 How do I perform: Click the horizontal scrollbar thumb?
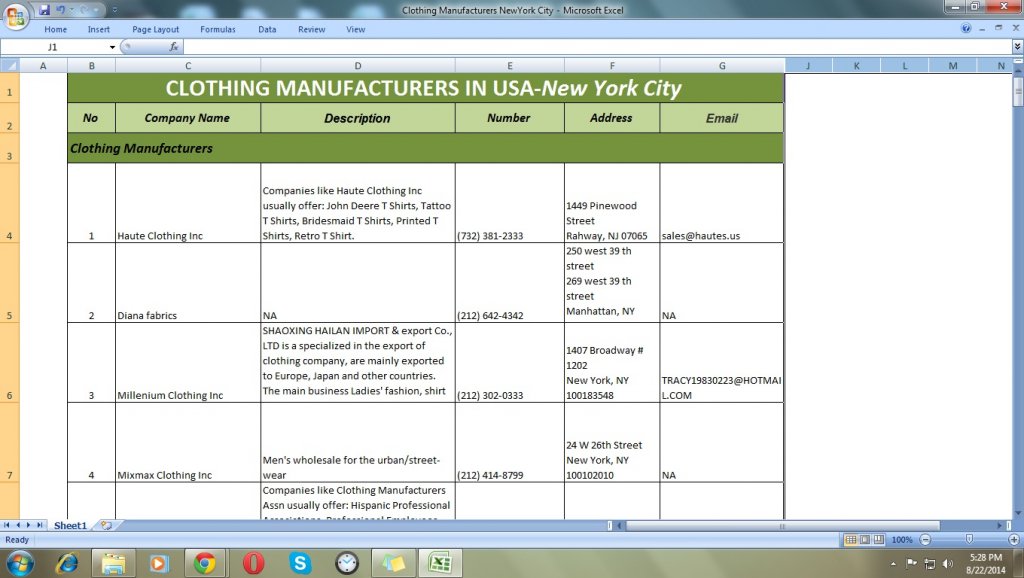[x=782, y=525]
